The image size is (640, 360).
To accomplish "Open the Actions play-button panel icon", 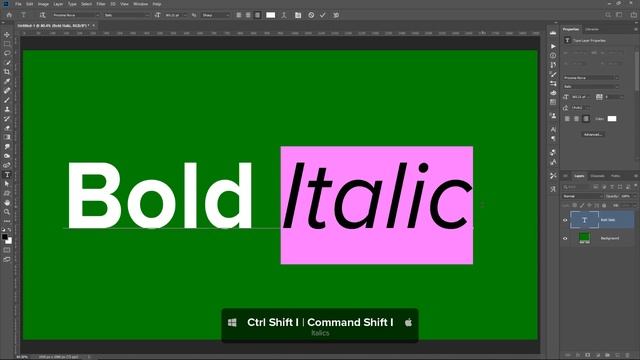I will coord(553,46).
